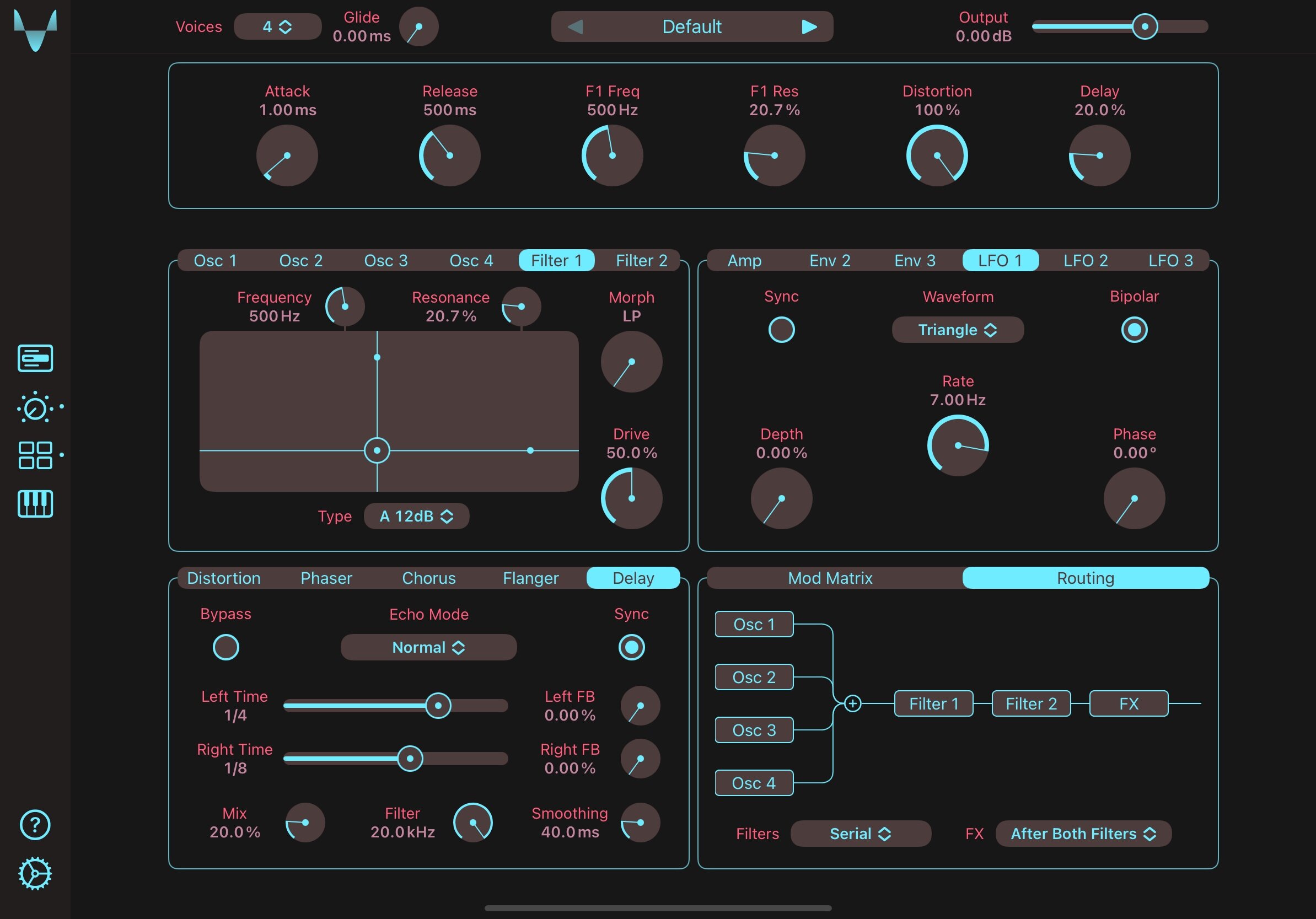Click the filter Morph knob
This screenshot has width=1316, height=919.
click(x=632, y=362)
